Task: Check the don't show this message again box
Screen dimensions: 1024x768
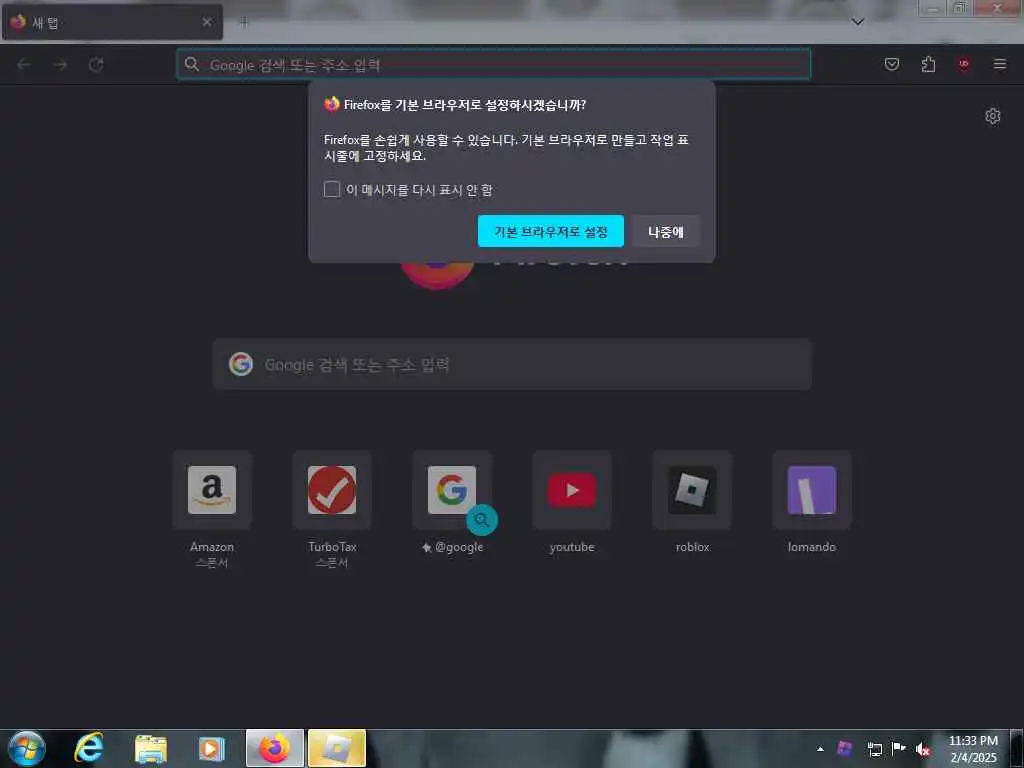Action: [332, 189]
